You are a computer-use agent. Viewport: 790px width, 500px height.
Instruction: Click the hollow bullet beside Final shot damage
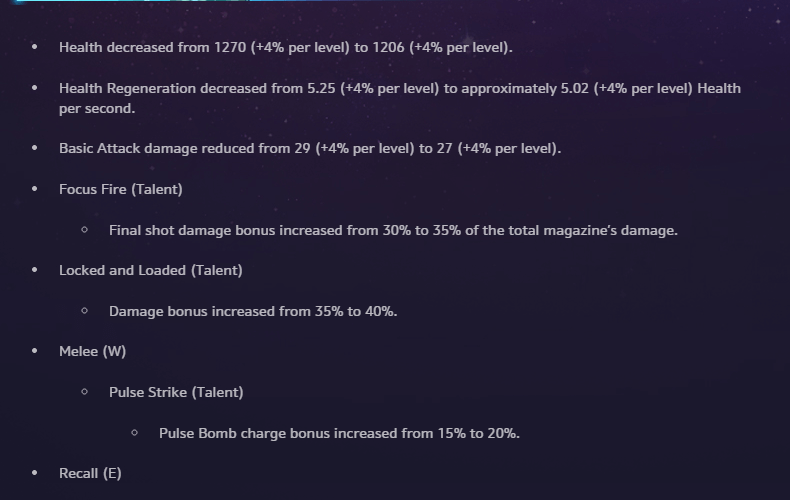85,230
